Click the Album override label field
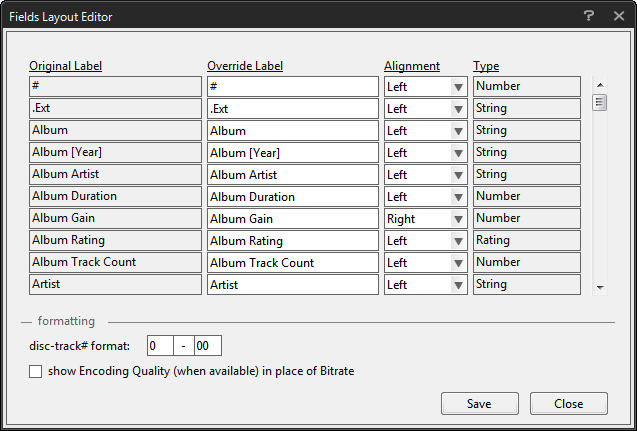 [x=292, y=131]
